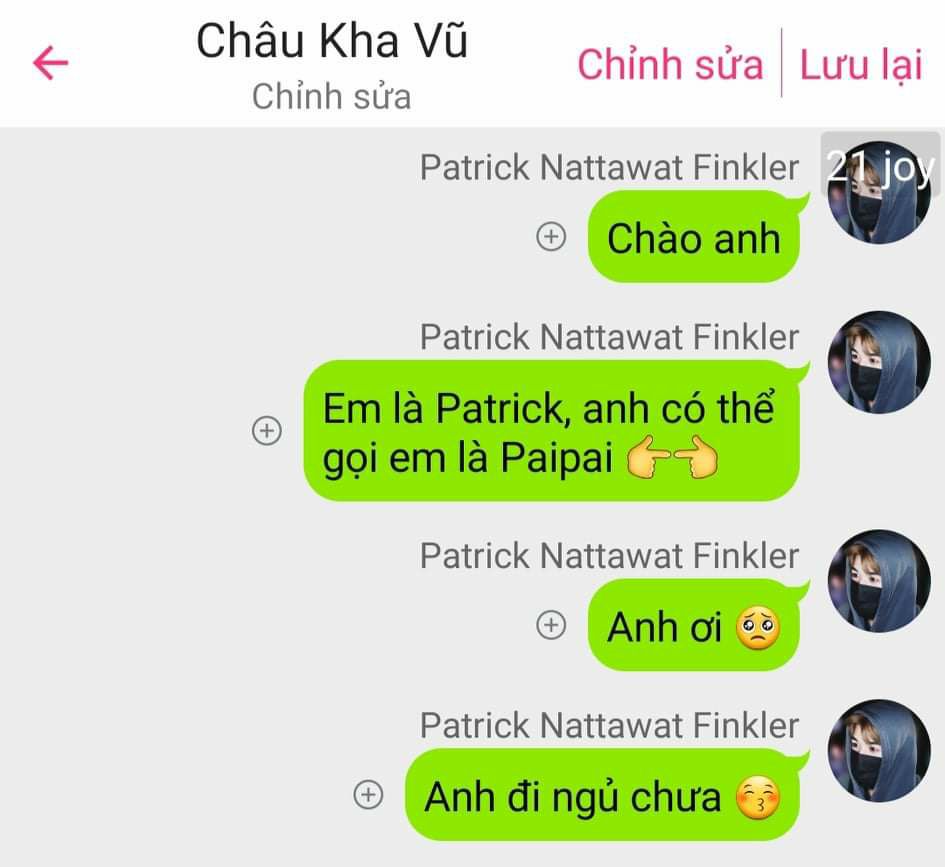Tap the pink back arrow
This screenshot has height=867, width=945.
coord(51,63)
